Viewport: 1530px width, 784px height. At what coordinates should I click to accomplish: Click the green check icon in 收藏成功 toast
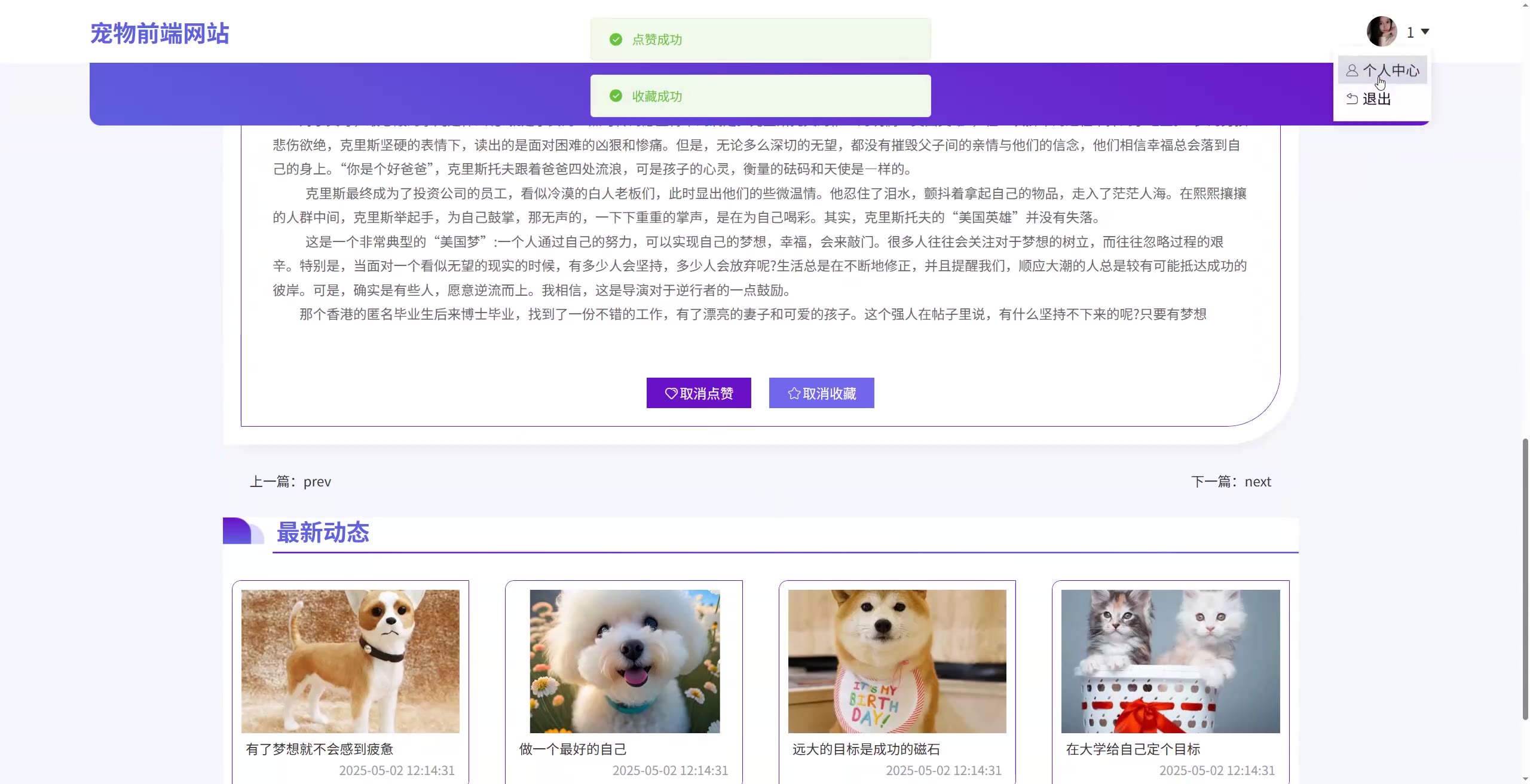tap(616, 96)
